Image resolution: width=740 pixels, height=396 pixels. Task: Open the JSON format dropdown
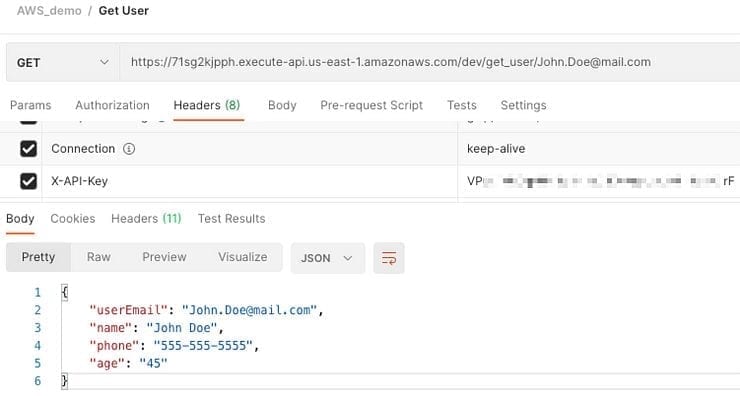pyautogui.click(x=328, y=258)
